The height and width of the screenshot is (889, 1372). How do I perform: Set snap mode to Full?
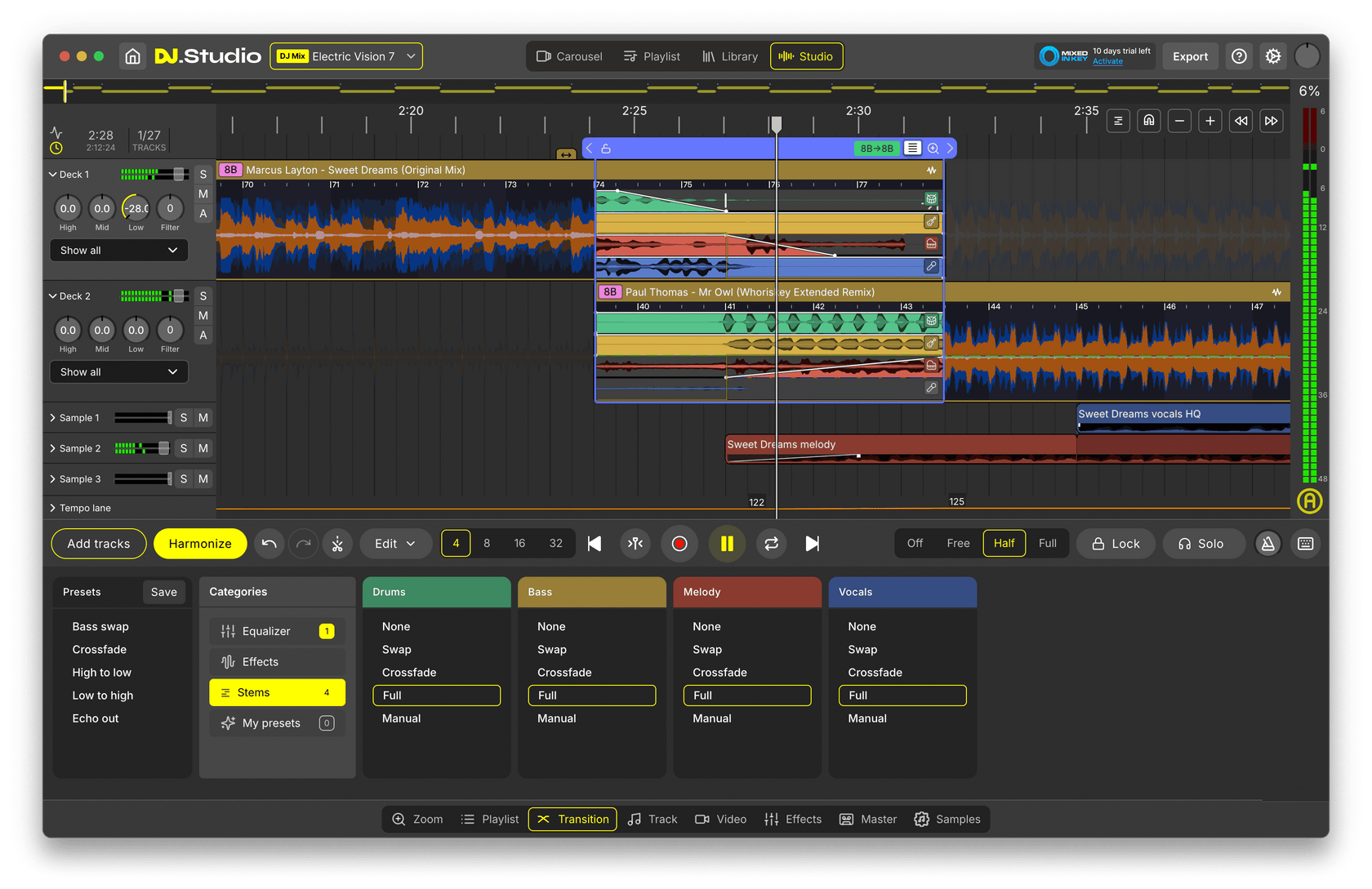(1047, 544)
